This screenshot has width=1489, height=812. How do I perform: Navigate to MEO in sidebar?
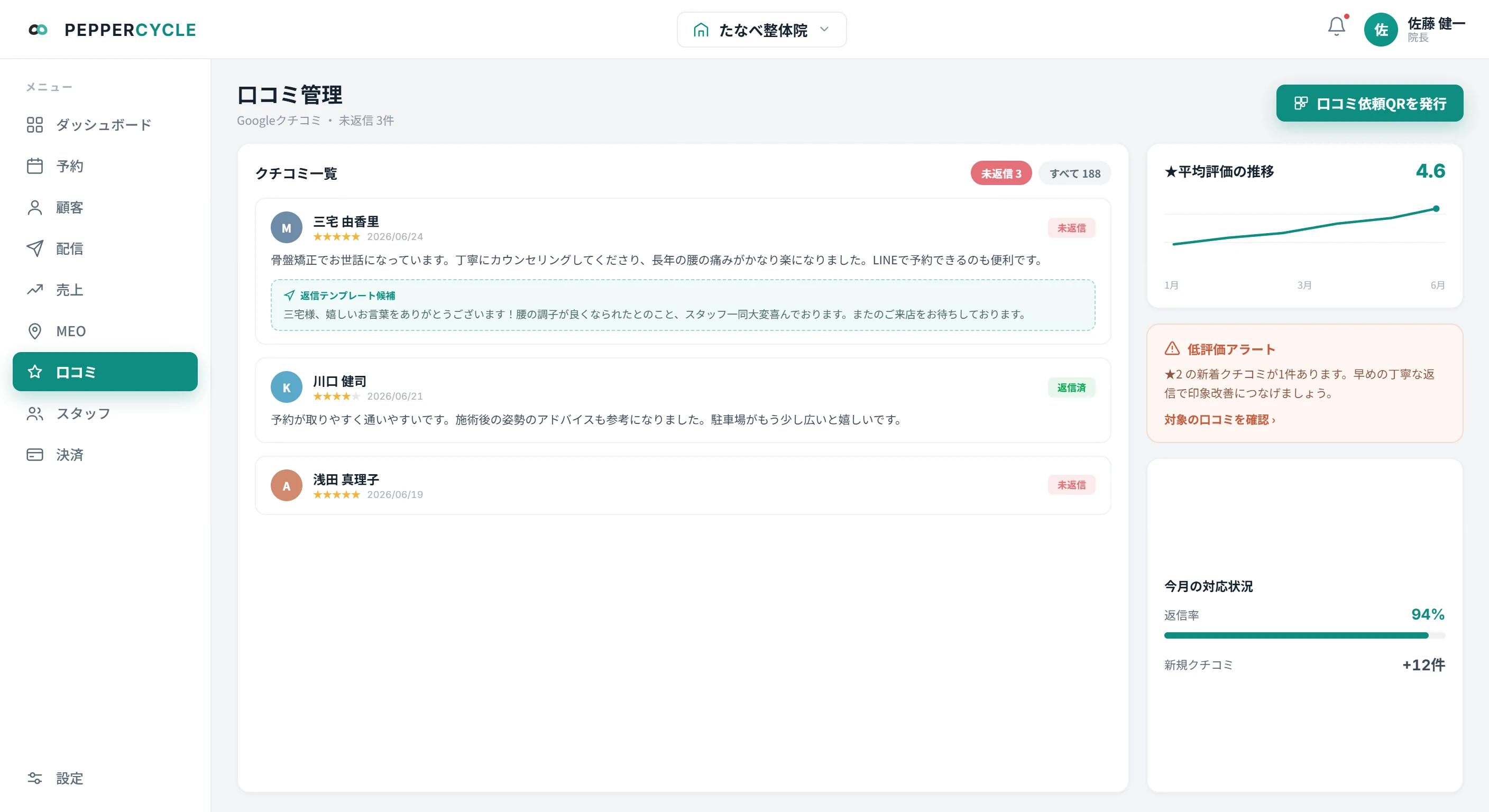[x=105, y=331]
